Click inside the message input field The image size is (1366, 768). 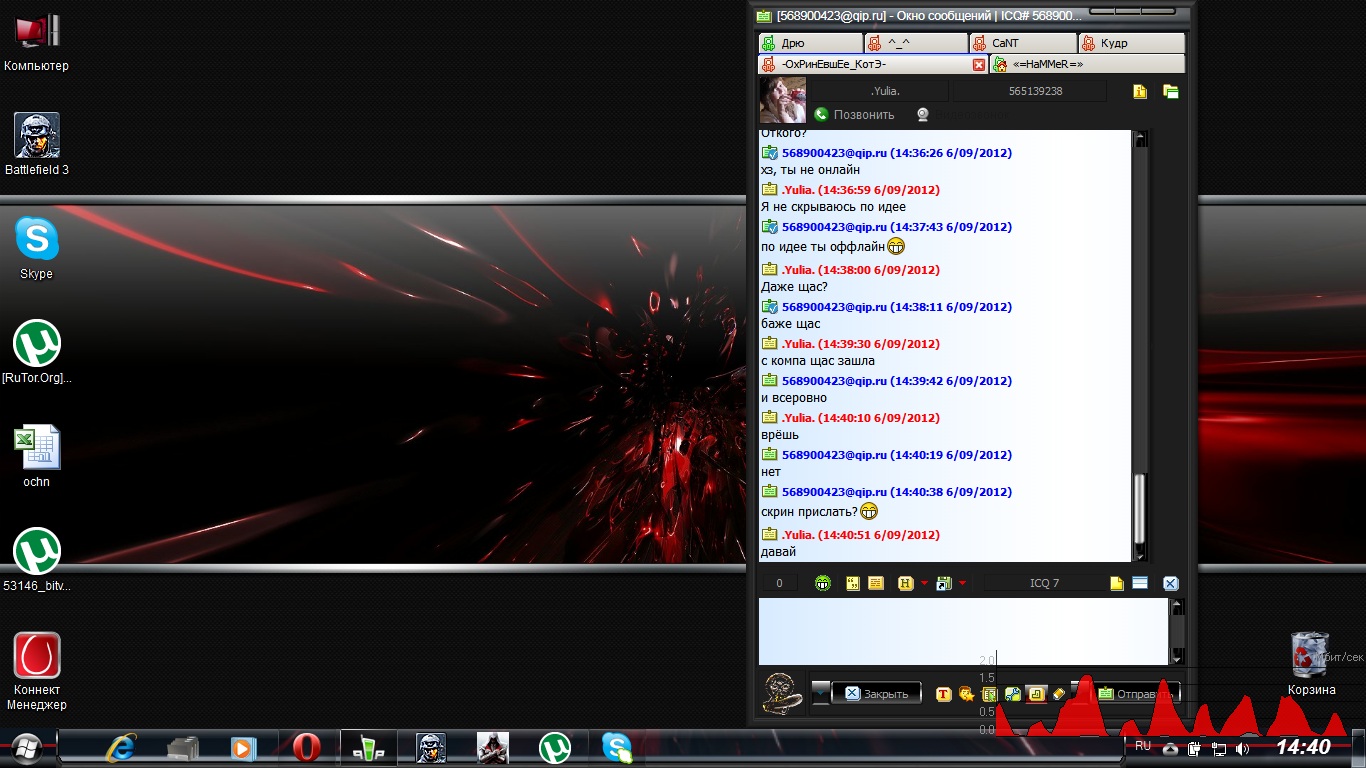(963, 631)
